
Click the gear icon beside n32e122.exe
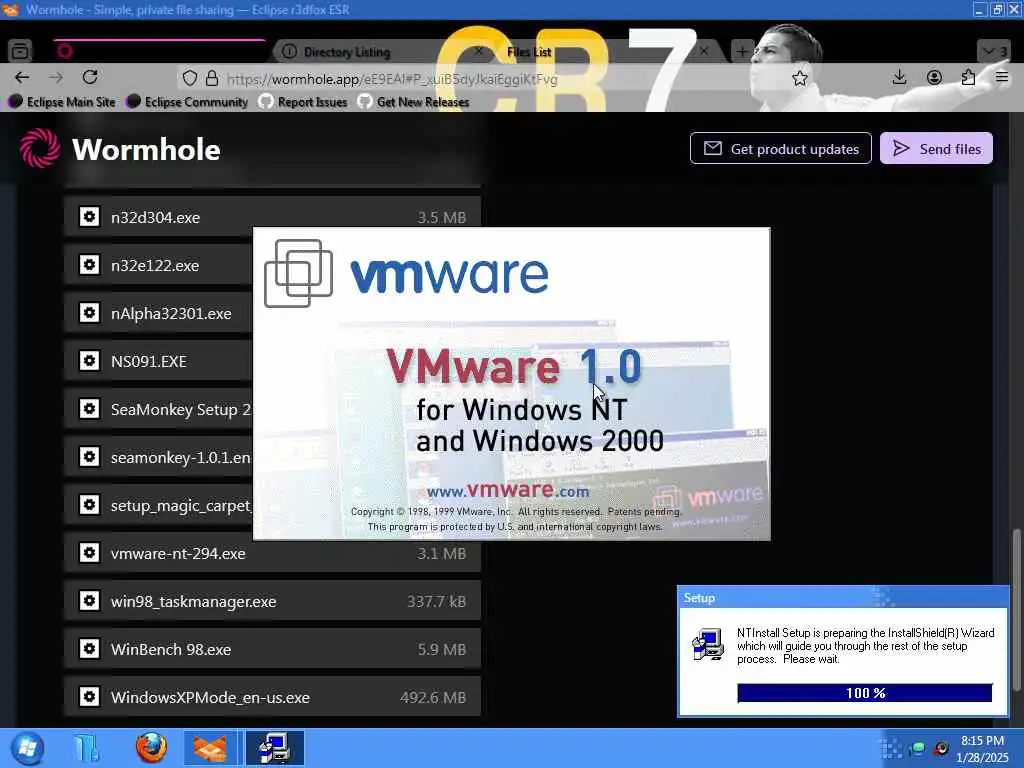point(89,264)
